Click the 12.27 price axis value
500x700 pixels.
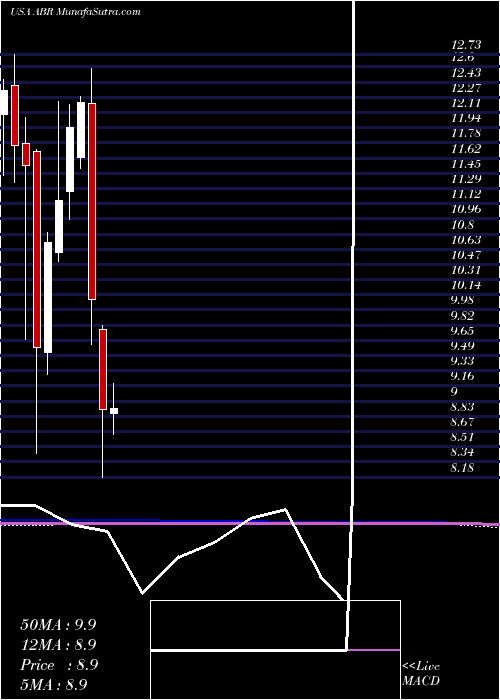tap(466, 88)
